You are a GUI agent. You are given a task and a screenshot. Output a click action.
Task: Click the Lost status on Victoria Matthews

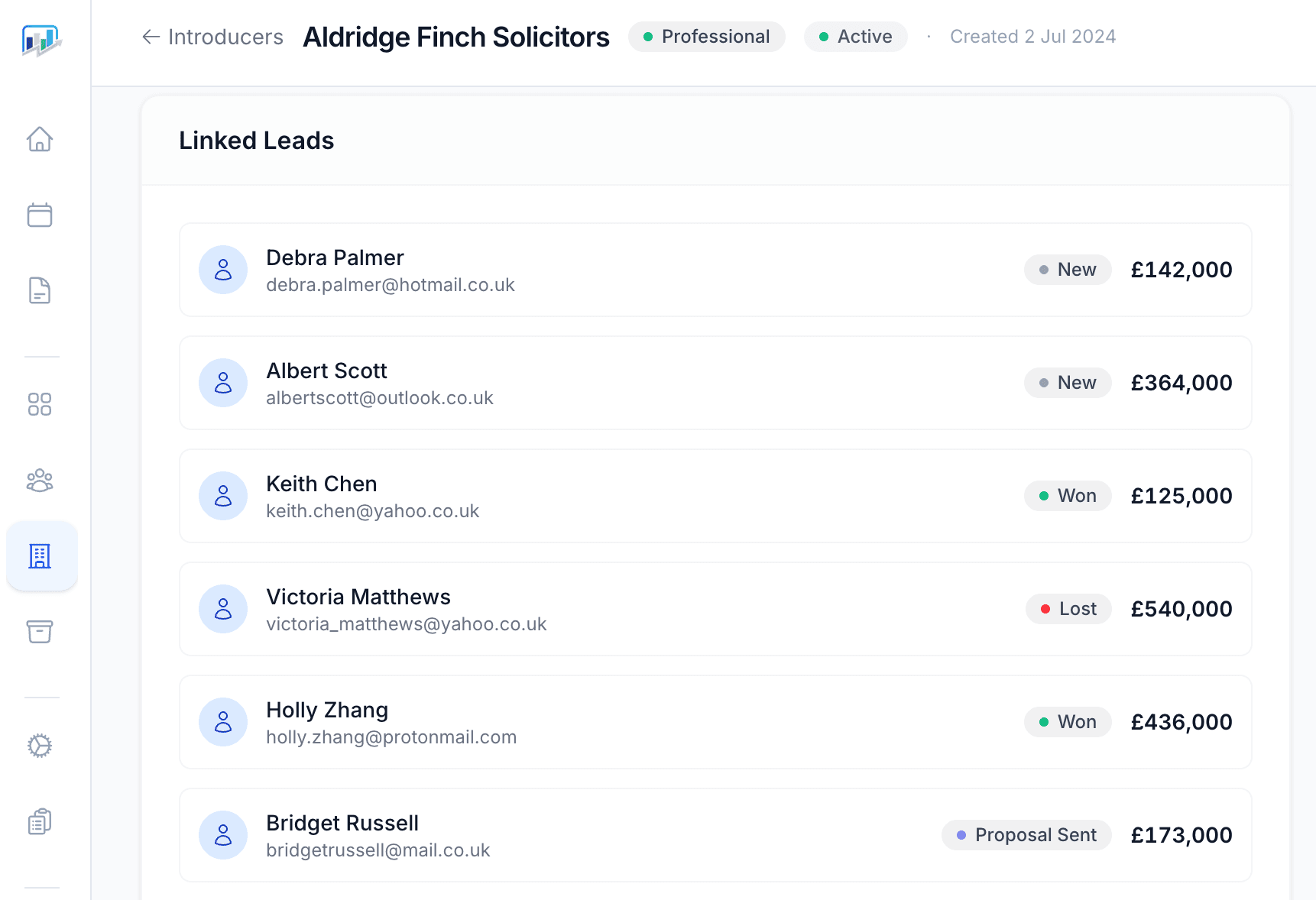pyautogui.click(x=1068, y=609)
